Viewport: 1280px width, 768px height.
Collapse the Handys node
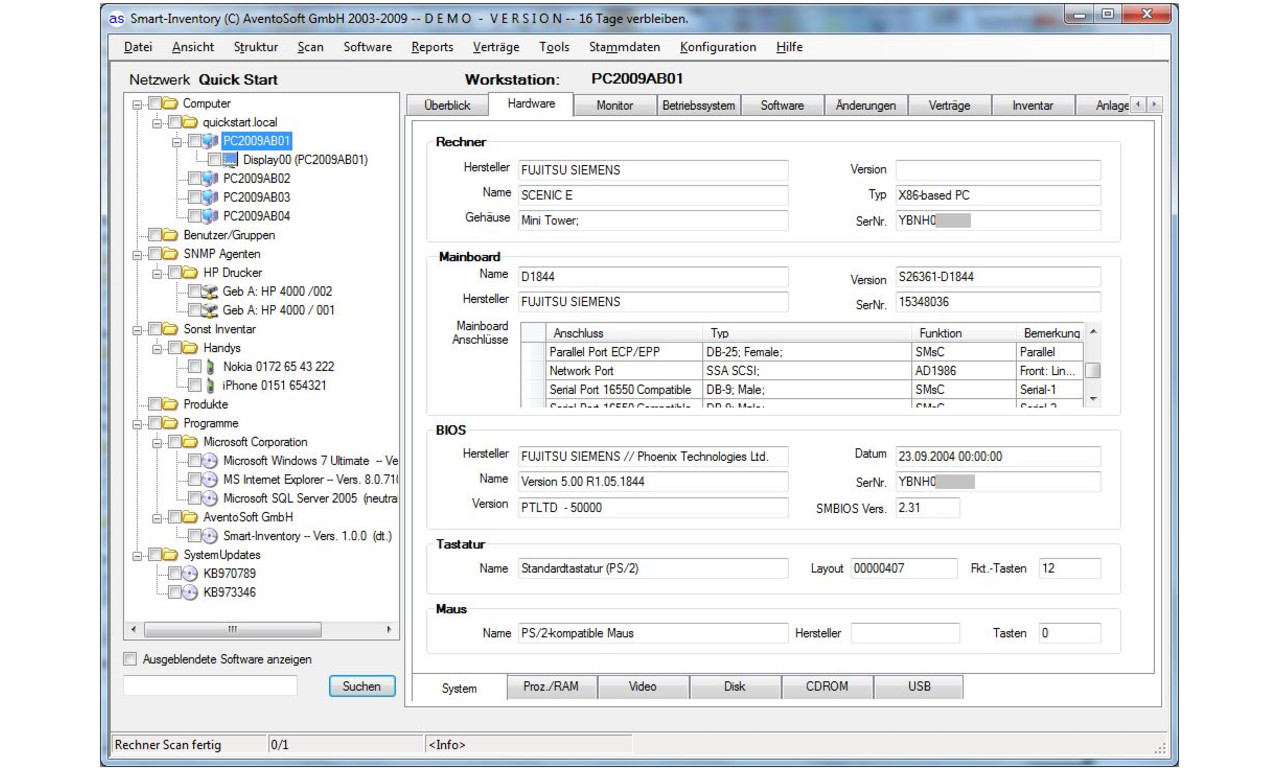[157, 348]
